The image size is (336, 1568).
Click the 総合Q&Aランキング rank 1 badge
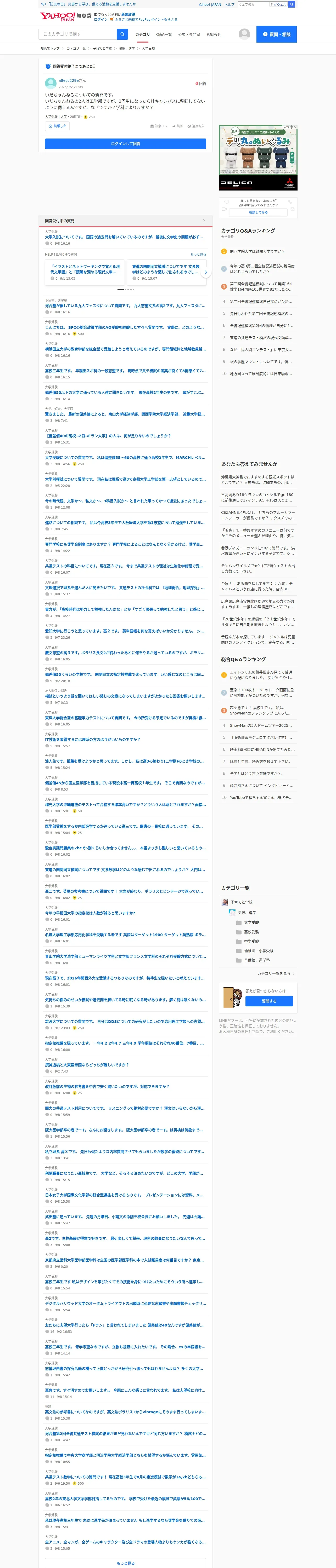click(224, 675)
